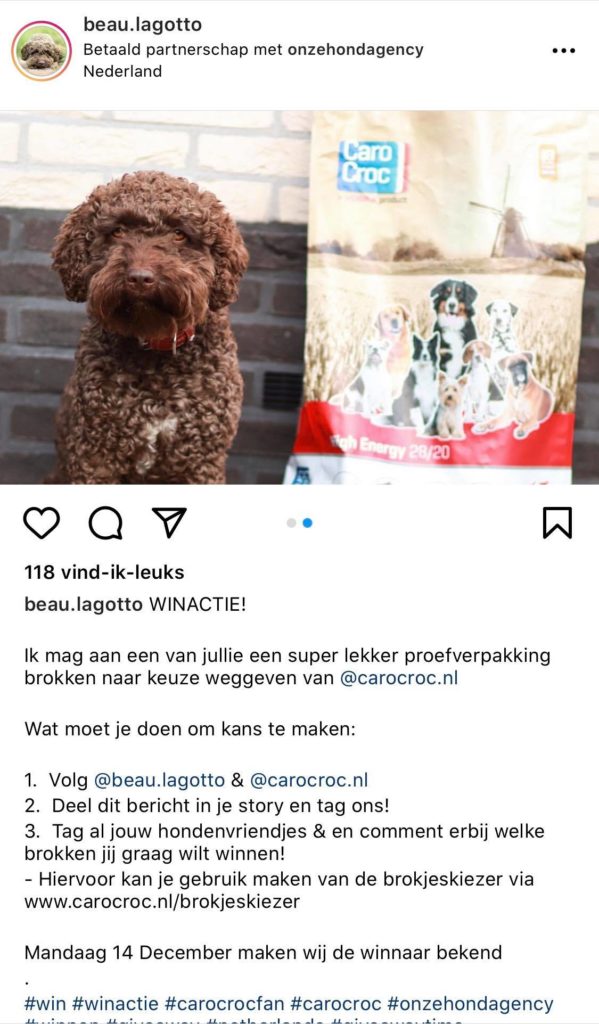Open @carocroc.nl mention in first paragraph
Viewport: 599px width, 1024px height.
pyautogui.click(x=398, y=678)
